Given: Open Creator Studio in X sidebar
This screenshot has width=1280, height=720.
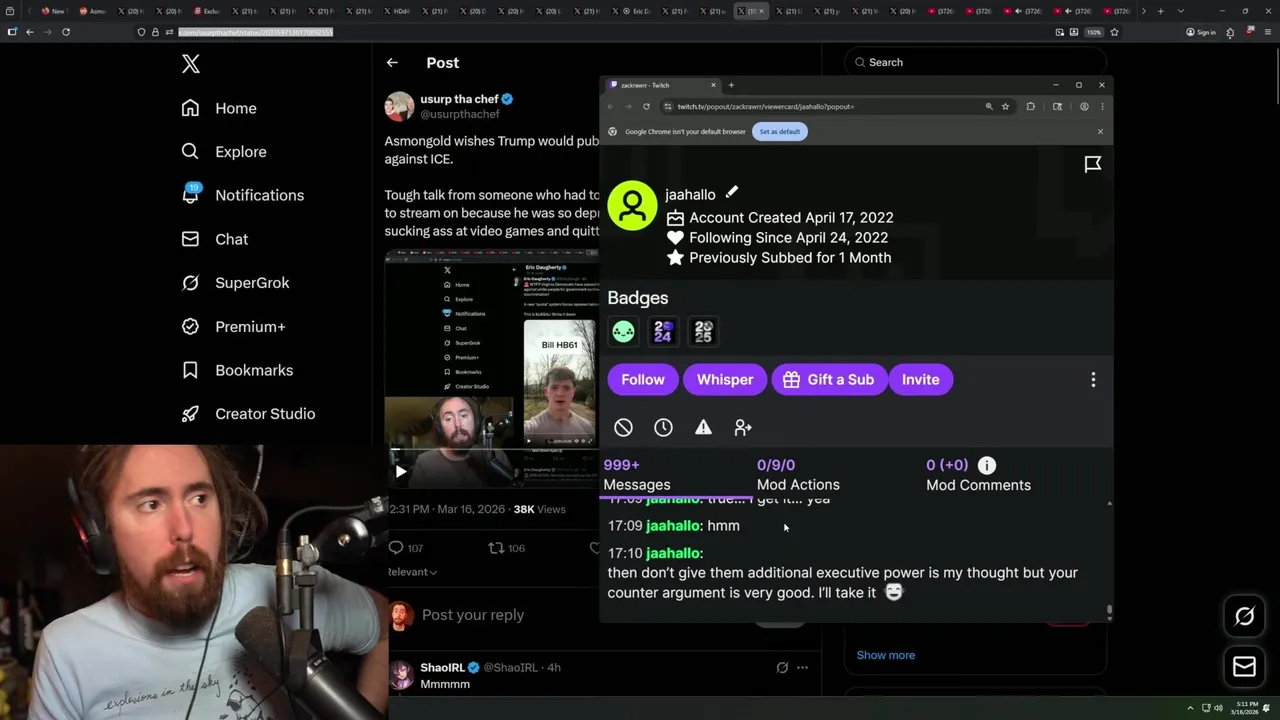Looking at the screenshot, I should point(248,414).
